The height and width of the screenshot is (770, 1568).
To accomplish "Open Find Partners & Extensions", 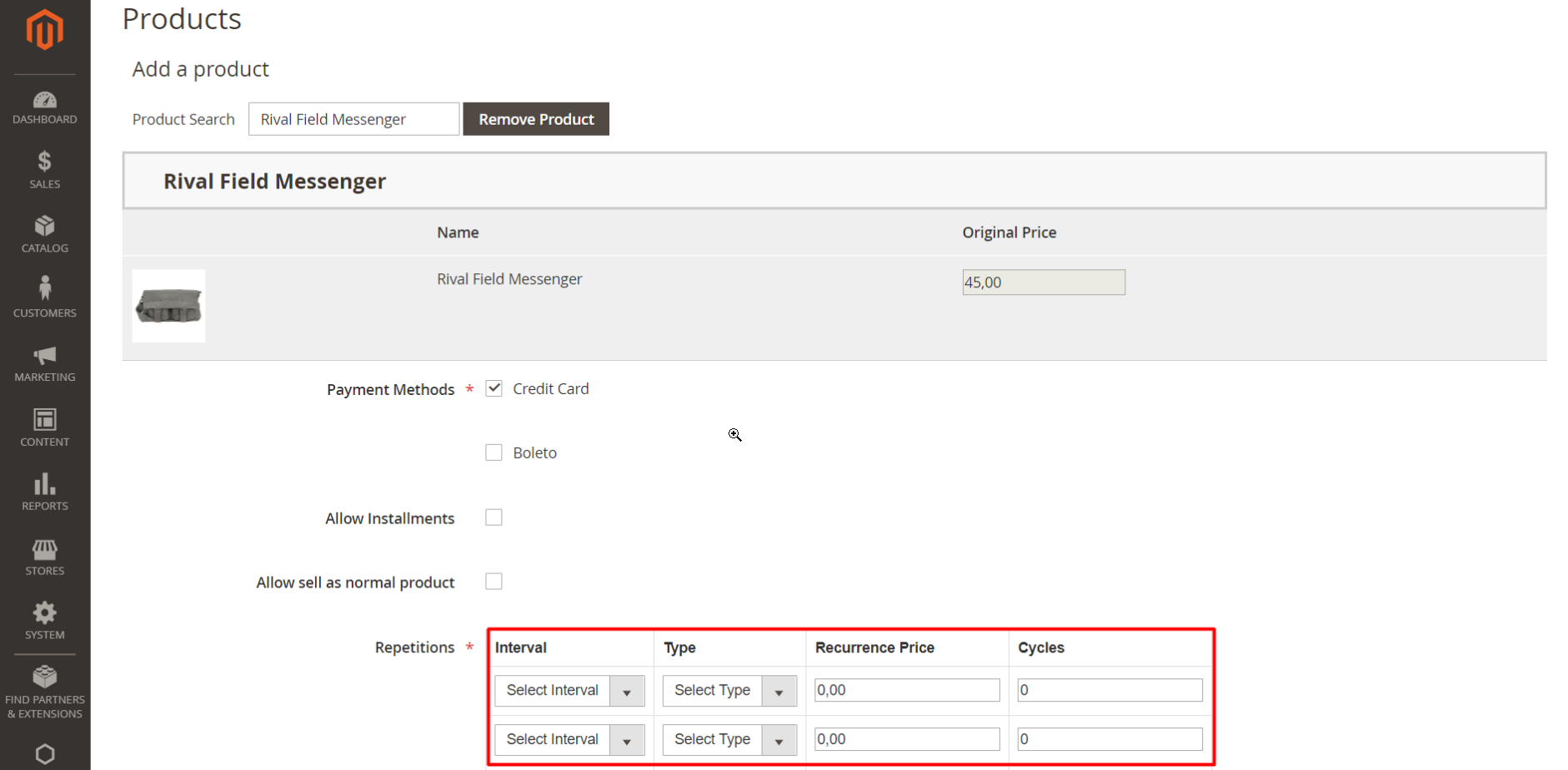I will (x=45, y=692).
